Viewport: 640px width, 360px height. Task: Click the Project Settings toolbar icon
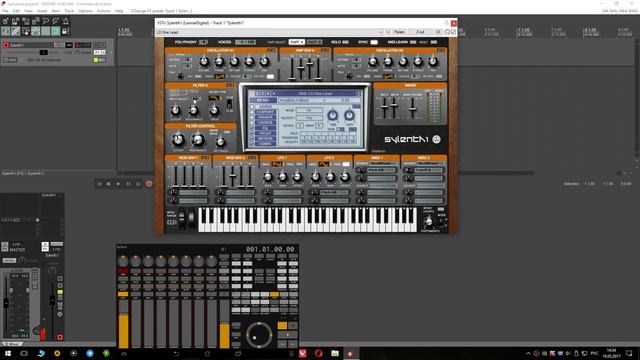click(x=36, y=21)
